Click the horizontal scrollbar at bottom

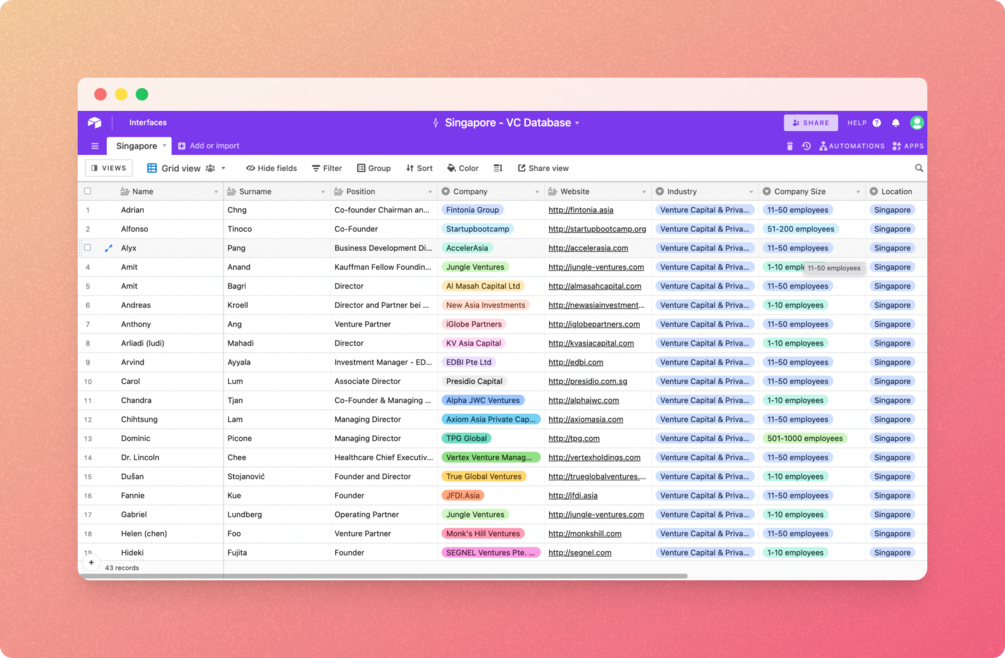pyautogui.click(x=383, y=576)
